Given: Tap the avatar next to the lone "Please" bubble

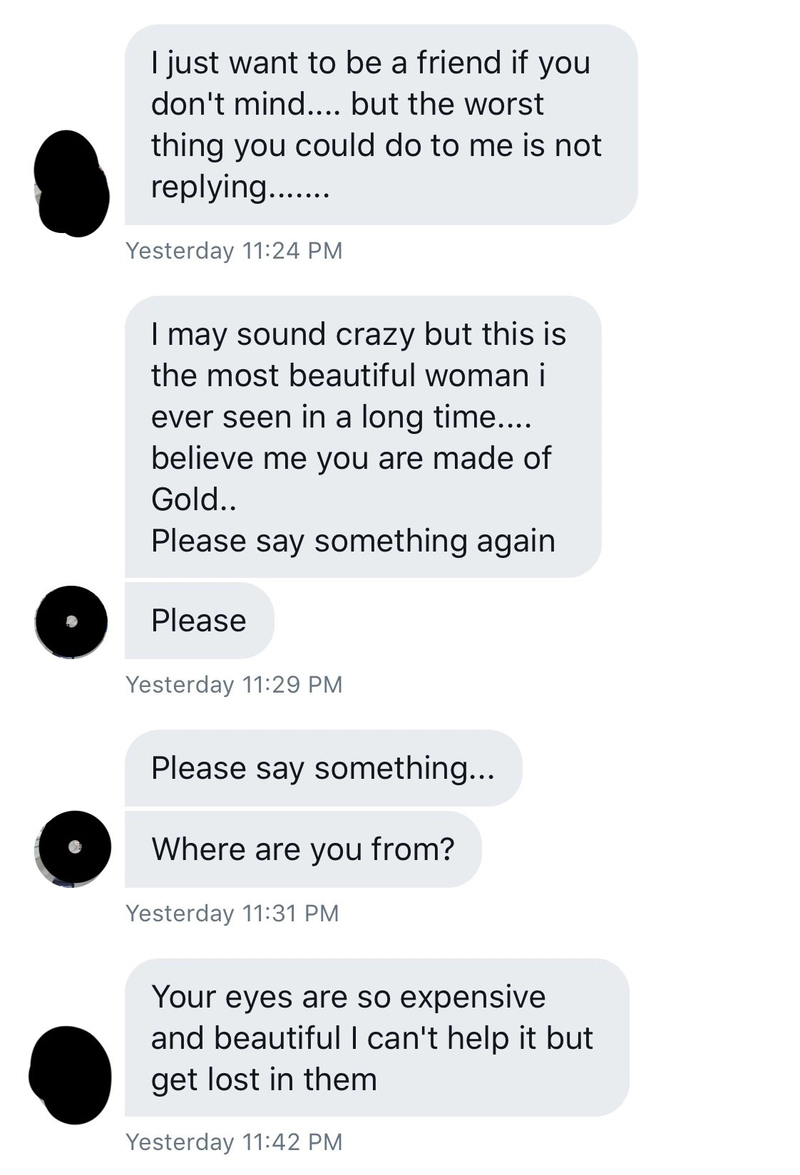Looking at the screenshot, I should (70, 621).
